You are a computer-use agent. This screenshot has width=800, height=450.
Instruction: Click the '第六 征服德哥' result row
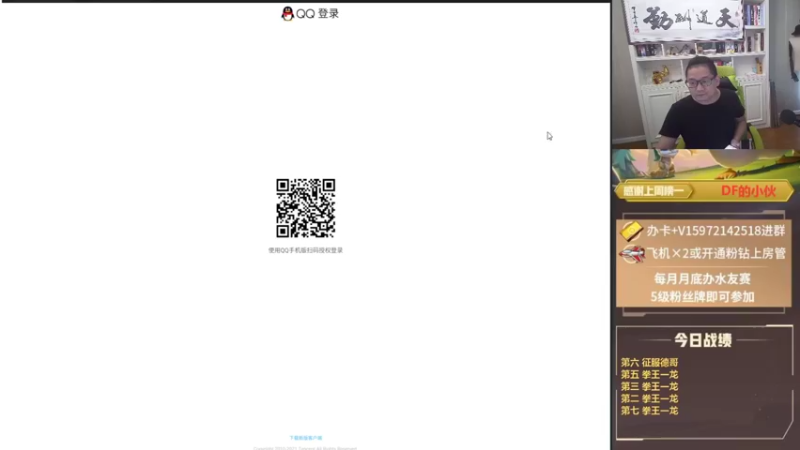(649, 362)
